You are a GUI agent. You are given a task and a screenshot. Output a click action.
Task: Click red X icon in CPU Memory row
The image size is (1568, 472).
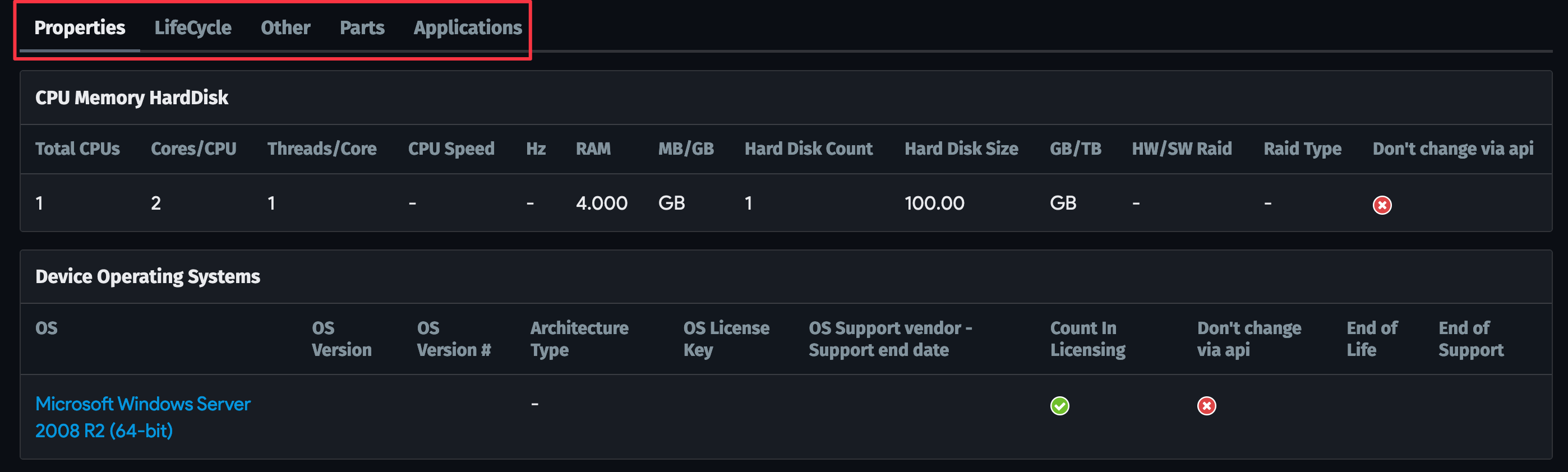(x=1381, y=205)
